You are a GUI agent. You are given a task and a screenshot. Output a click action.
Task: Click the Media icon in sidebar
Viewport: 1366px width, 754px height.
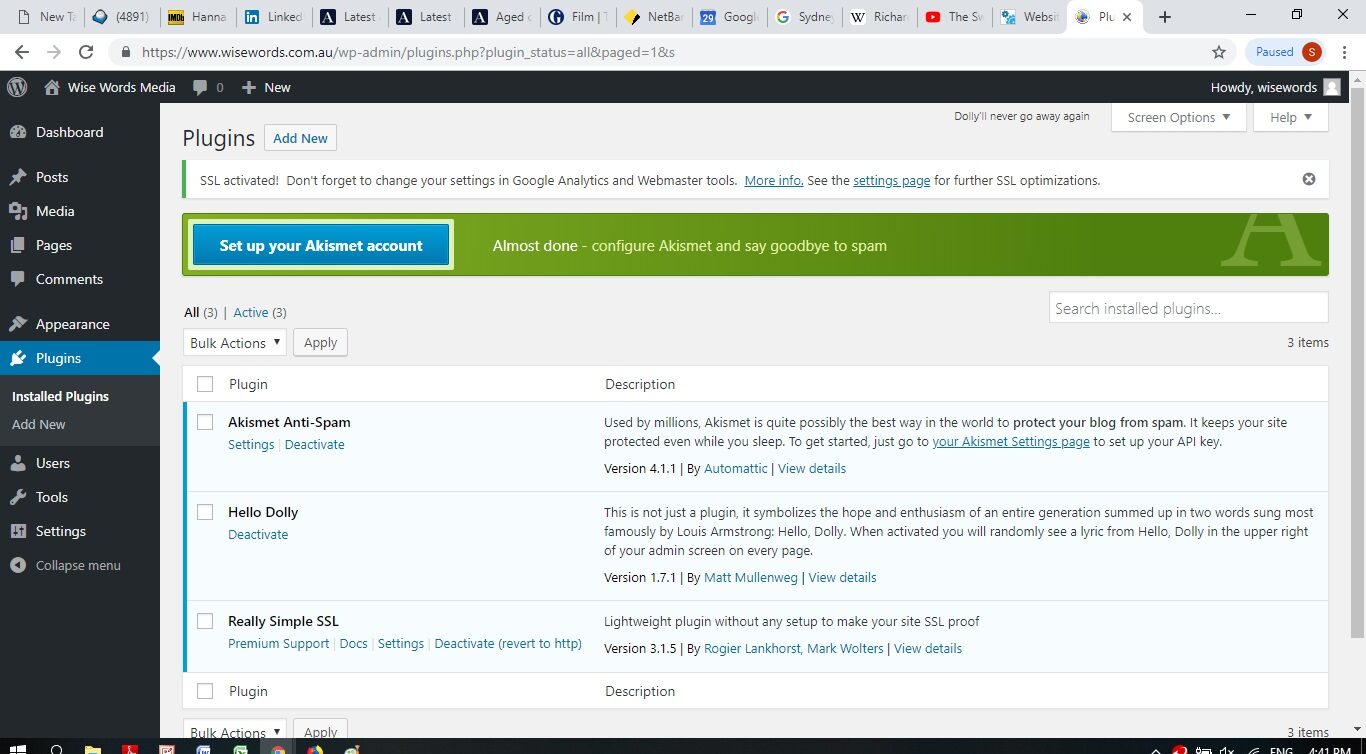[17, 211]
